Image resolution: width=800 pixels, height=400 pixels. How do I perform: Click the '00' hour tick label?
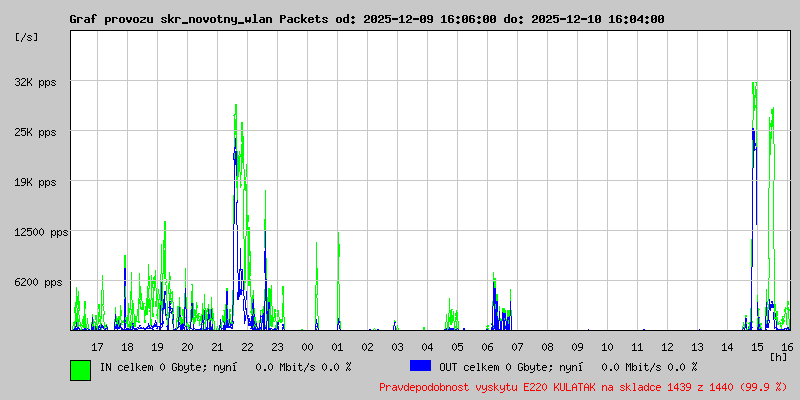point(307,347)
